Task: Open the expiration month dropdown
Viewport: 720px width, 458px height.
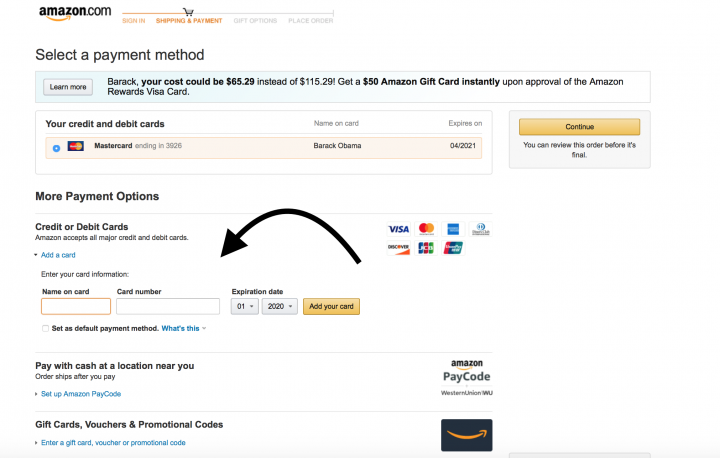Action: tap(244, 306)
